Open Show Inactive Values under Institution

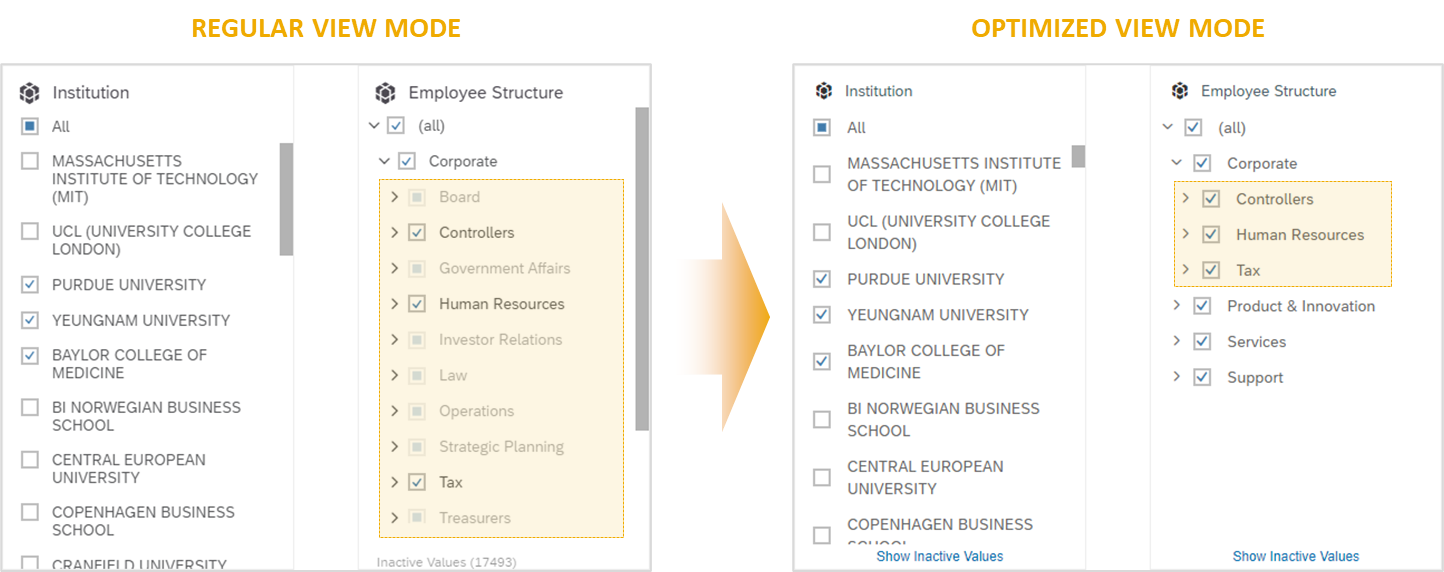tap(940, 556)
